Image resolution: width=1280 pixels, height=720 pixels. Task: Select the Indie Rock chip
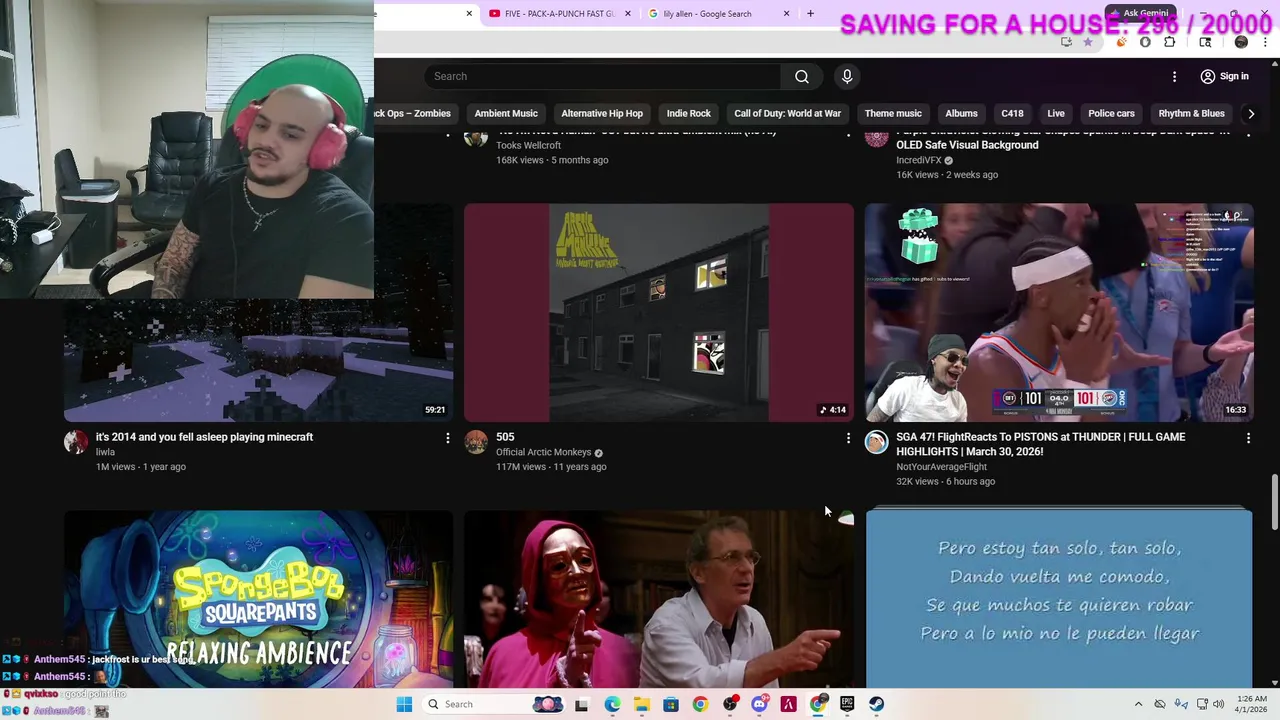click(689, 113)
